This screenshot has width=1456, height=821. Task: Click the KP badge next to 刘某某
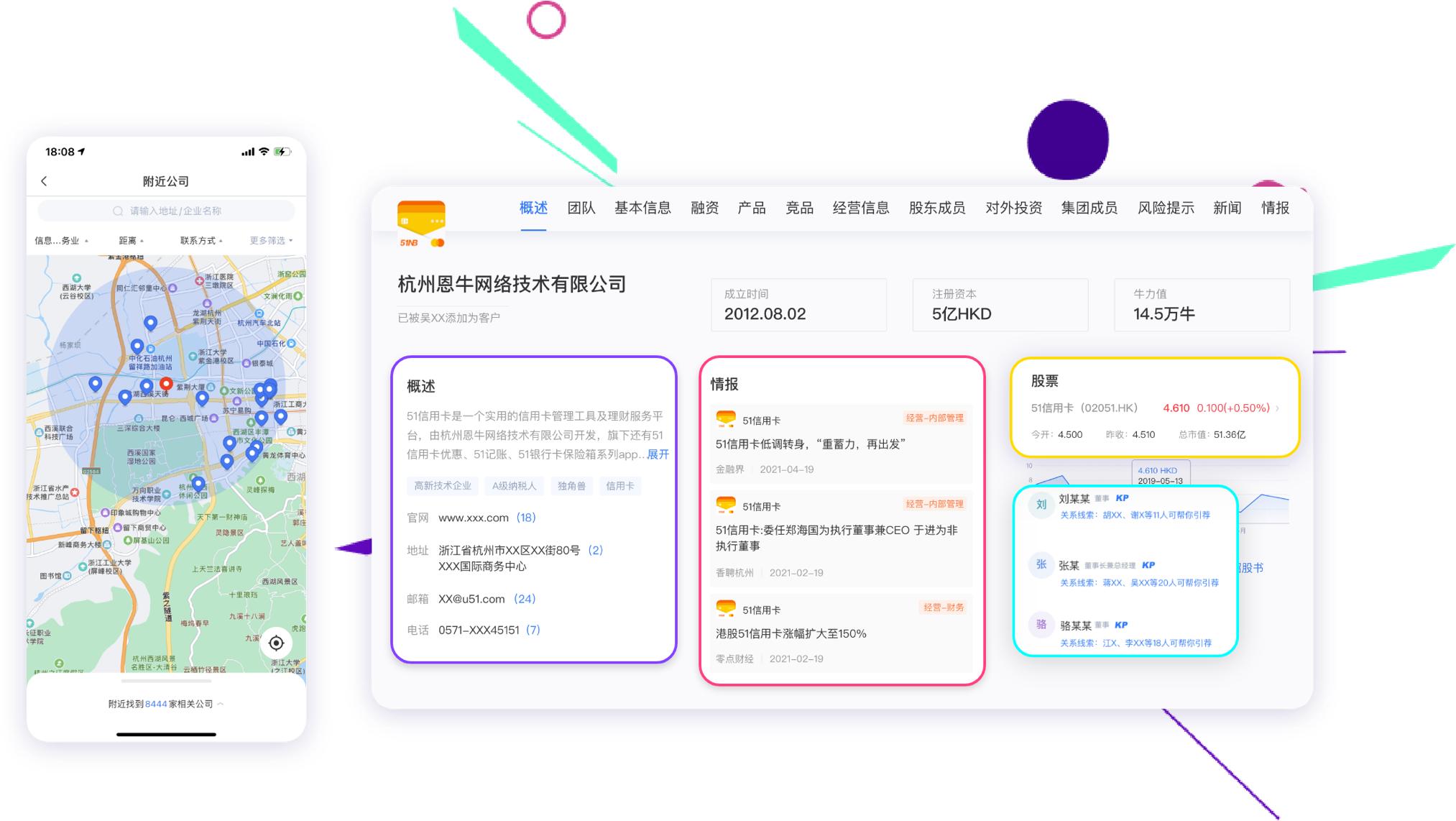point(1122,498)
